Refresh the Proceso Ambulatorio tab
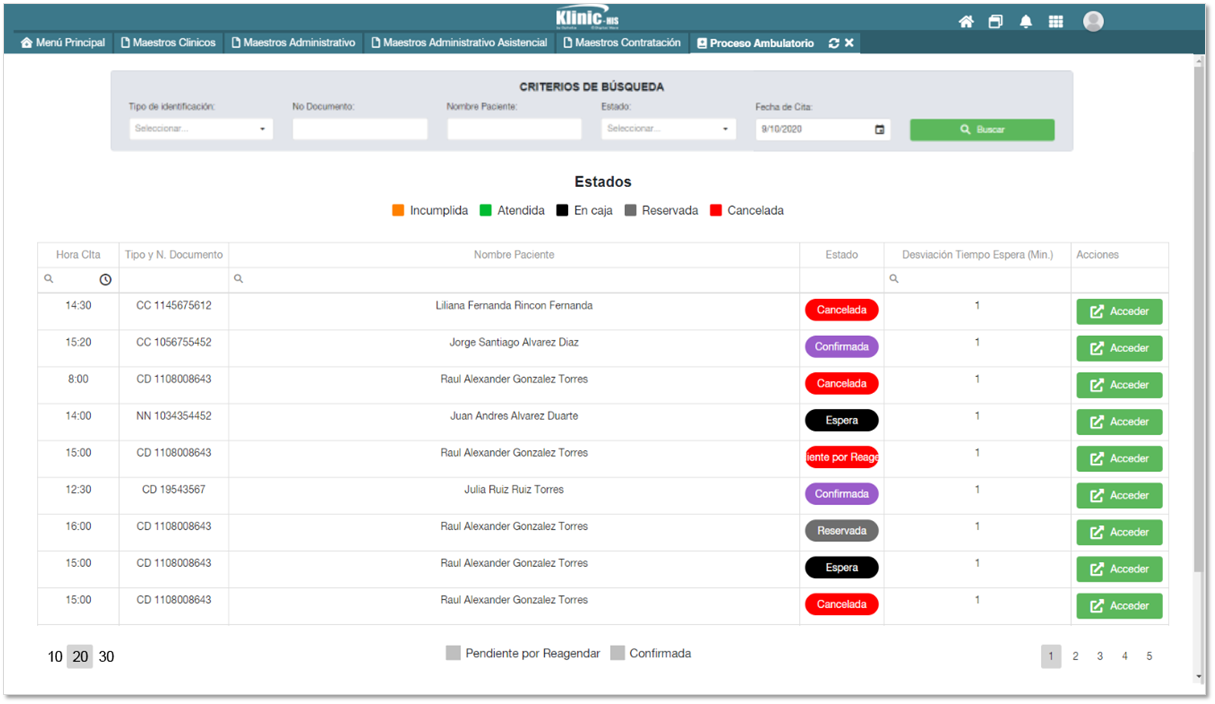 click(834, 43)
